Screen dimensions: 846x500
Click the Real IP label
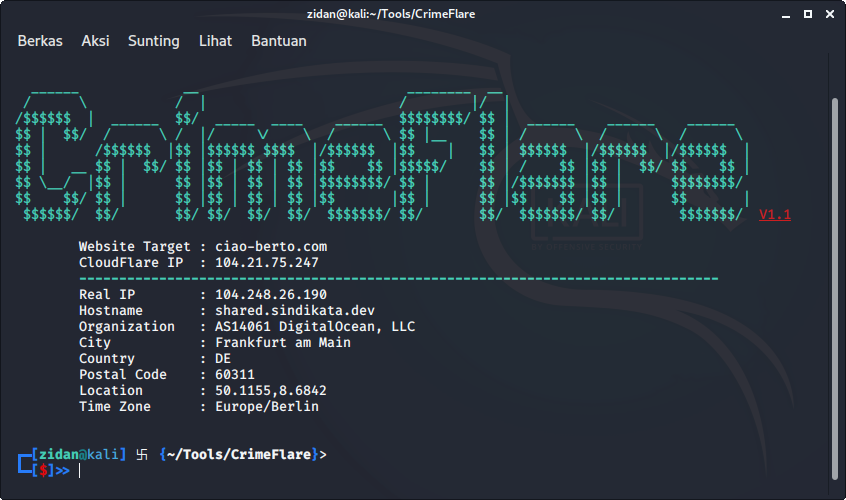point(107,294)
